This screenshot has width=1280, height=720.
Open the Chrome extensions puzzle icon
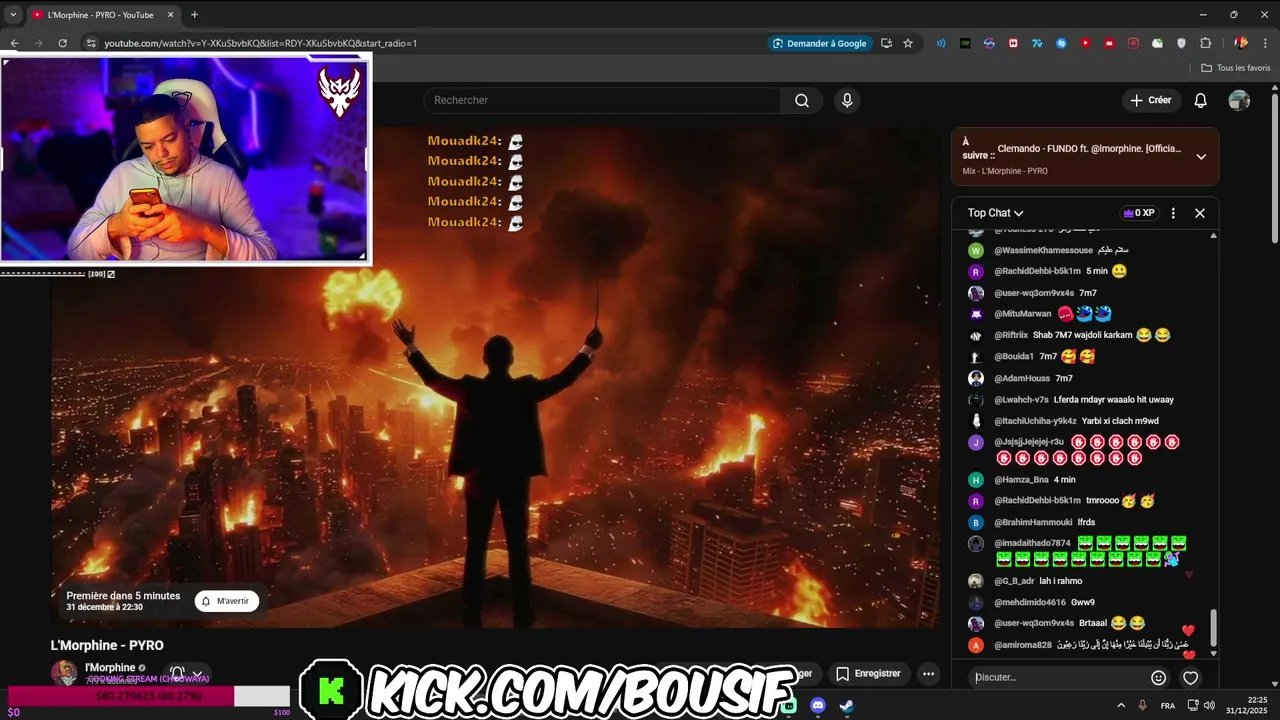pyautogui.click(x=1205, y=43)
